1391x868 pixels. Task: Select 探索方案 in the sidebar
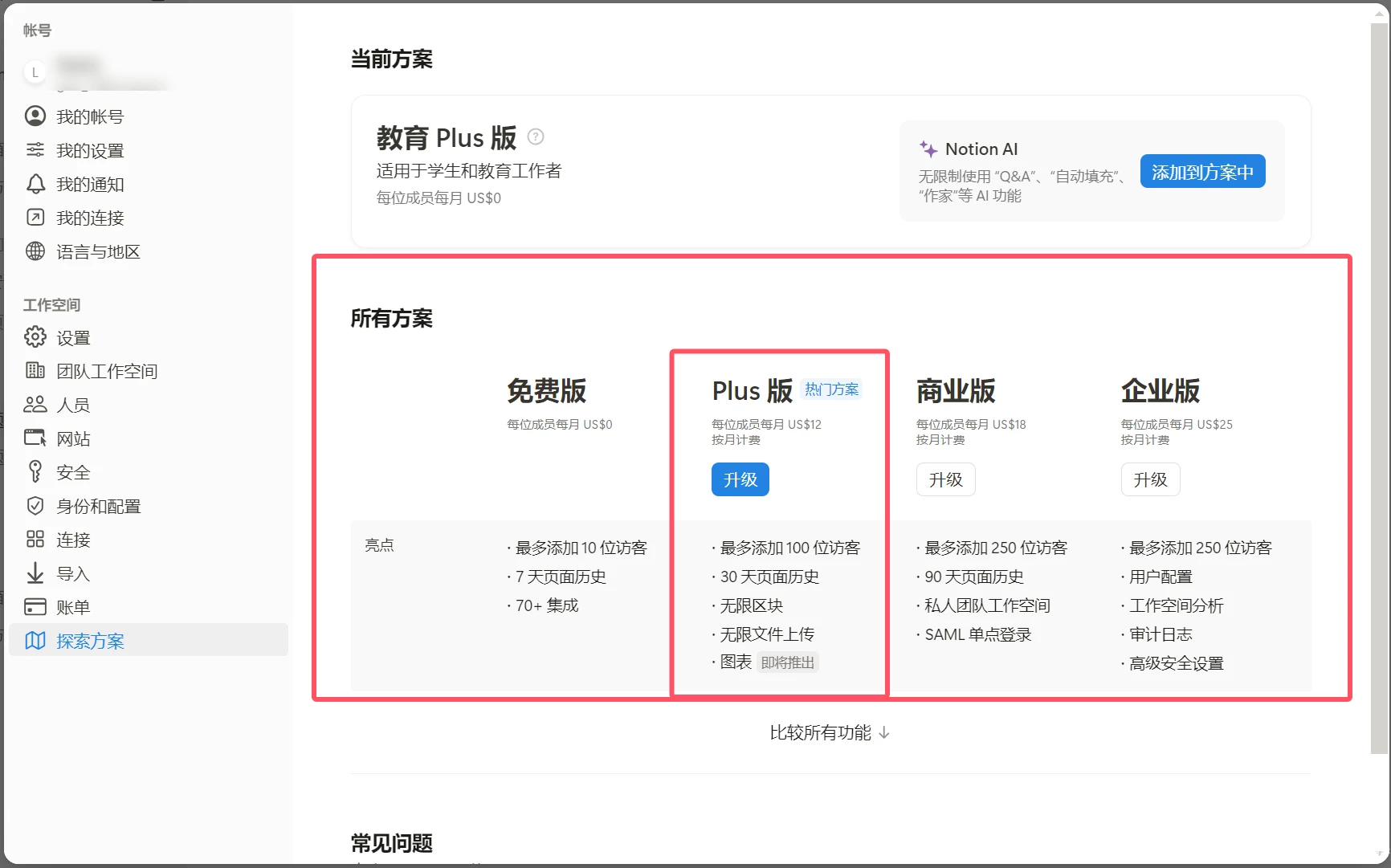click(90, 641)
